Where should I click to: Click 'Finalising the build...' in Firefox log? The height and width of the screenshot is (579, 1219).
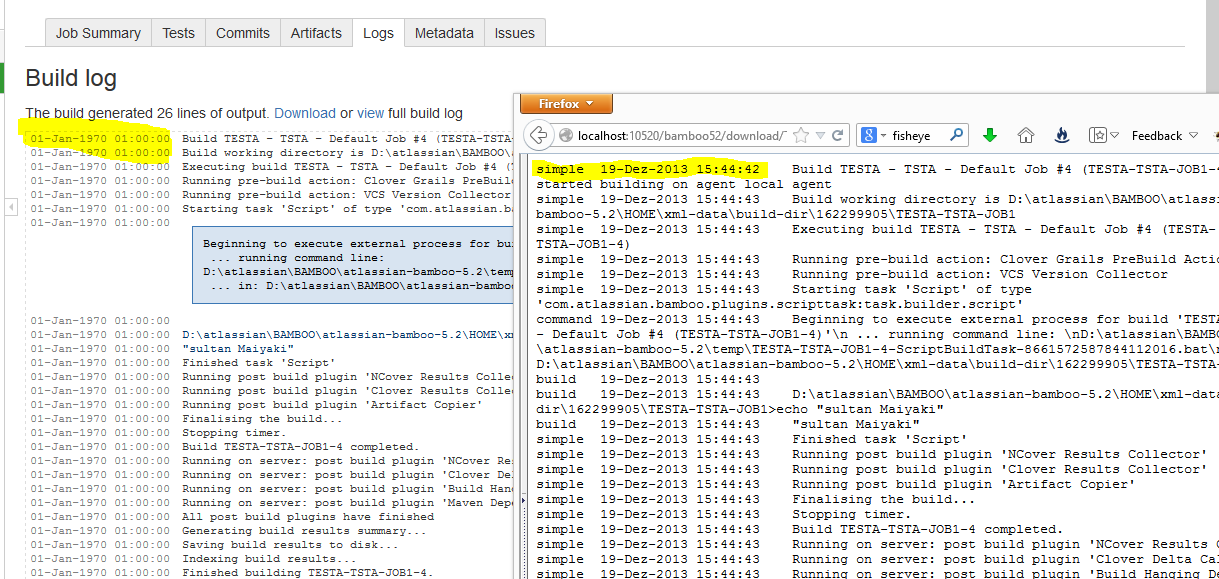pos(884,499)
